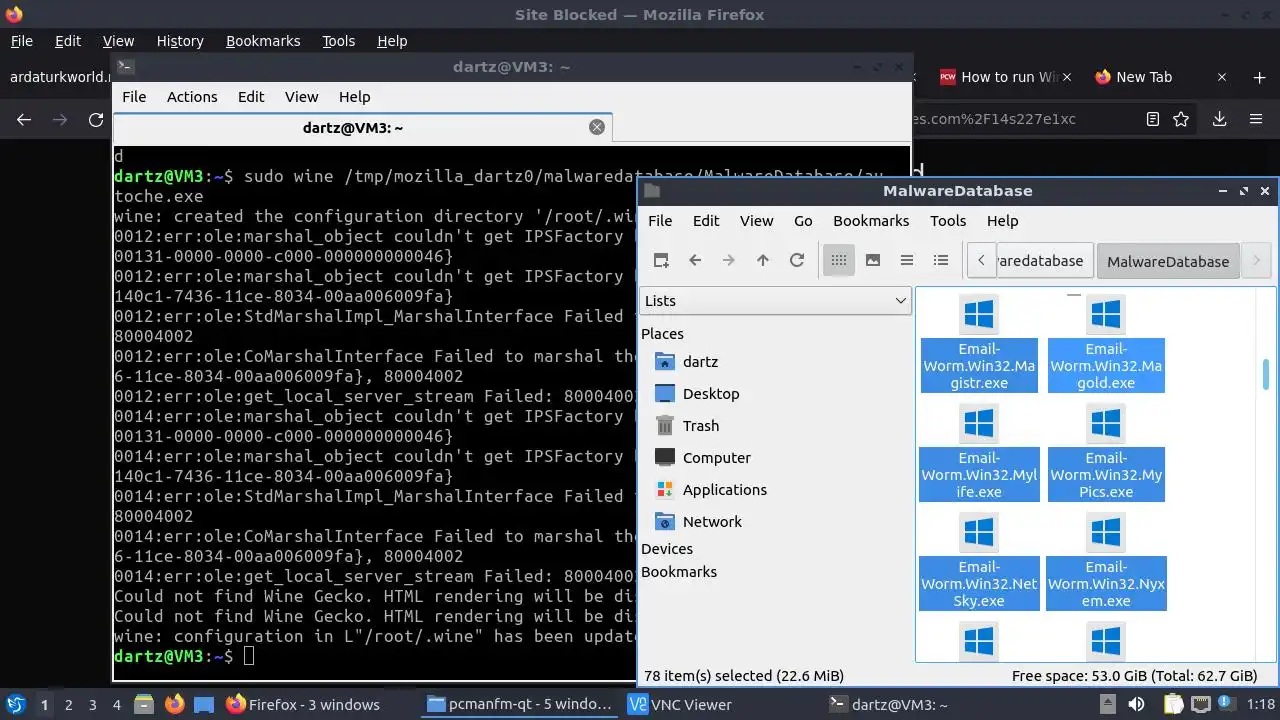
Task: Reload the Firefox page
Action: pyautogui.click(x=96, y=119)
